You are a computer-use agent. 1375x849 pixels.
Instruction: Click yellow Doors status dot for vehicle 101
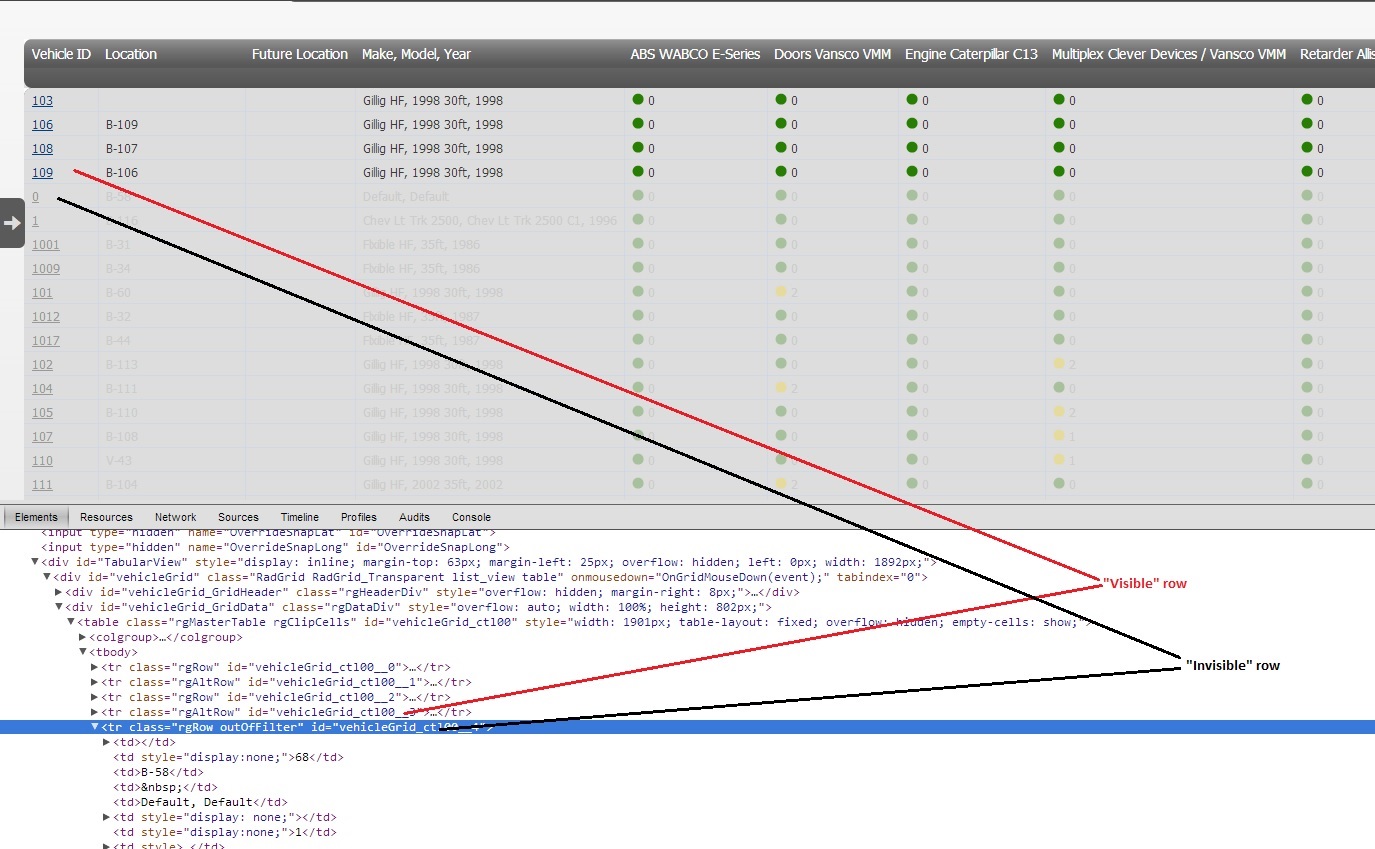click(x=780, y=292)
